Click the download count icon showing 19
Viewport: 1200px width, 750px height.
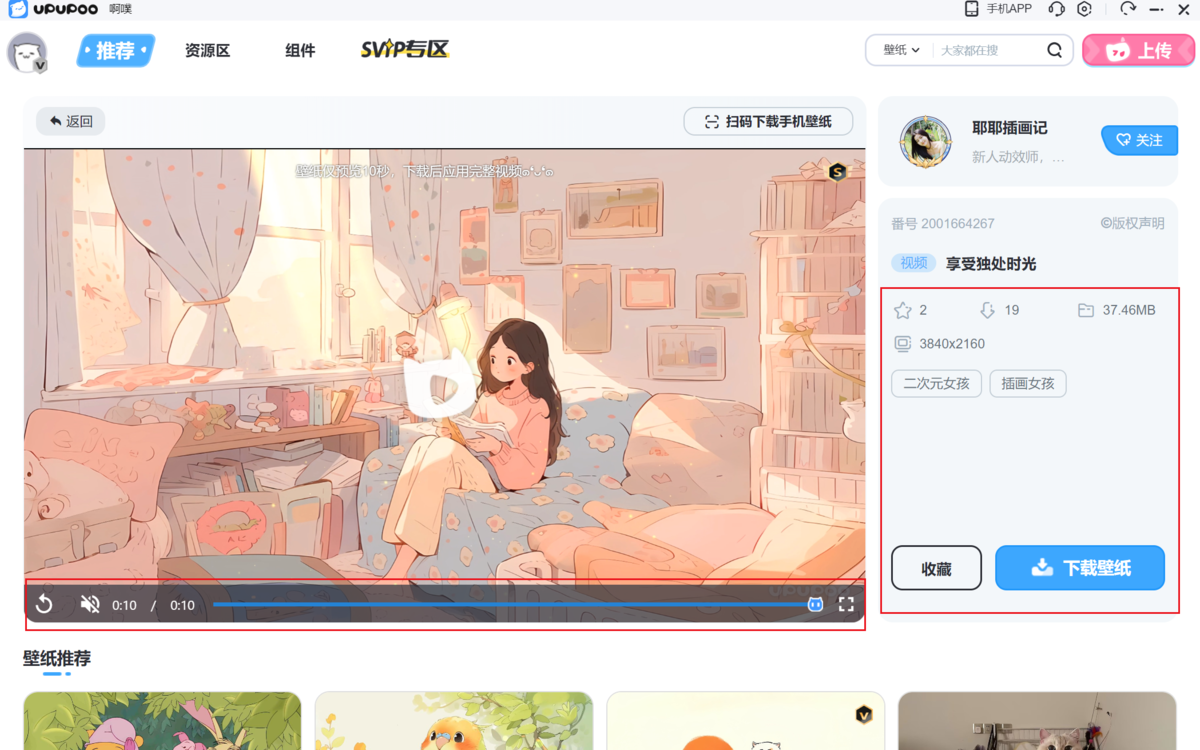point(988,310)
